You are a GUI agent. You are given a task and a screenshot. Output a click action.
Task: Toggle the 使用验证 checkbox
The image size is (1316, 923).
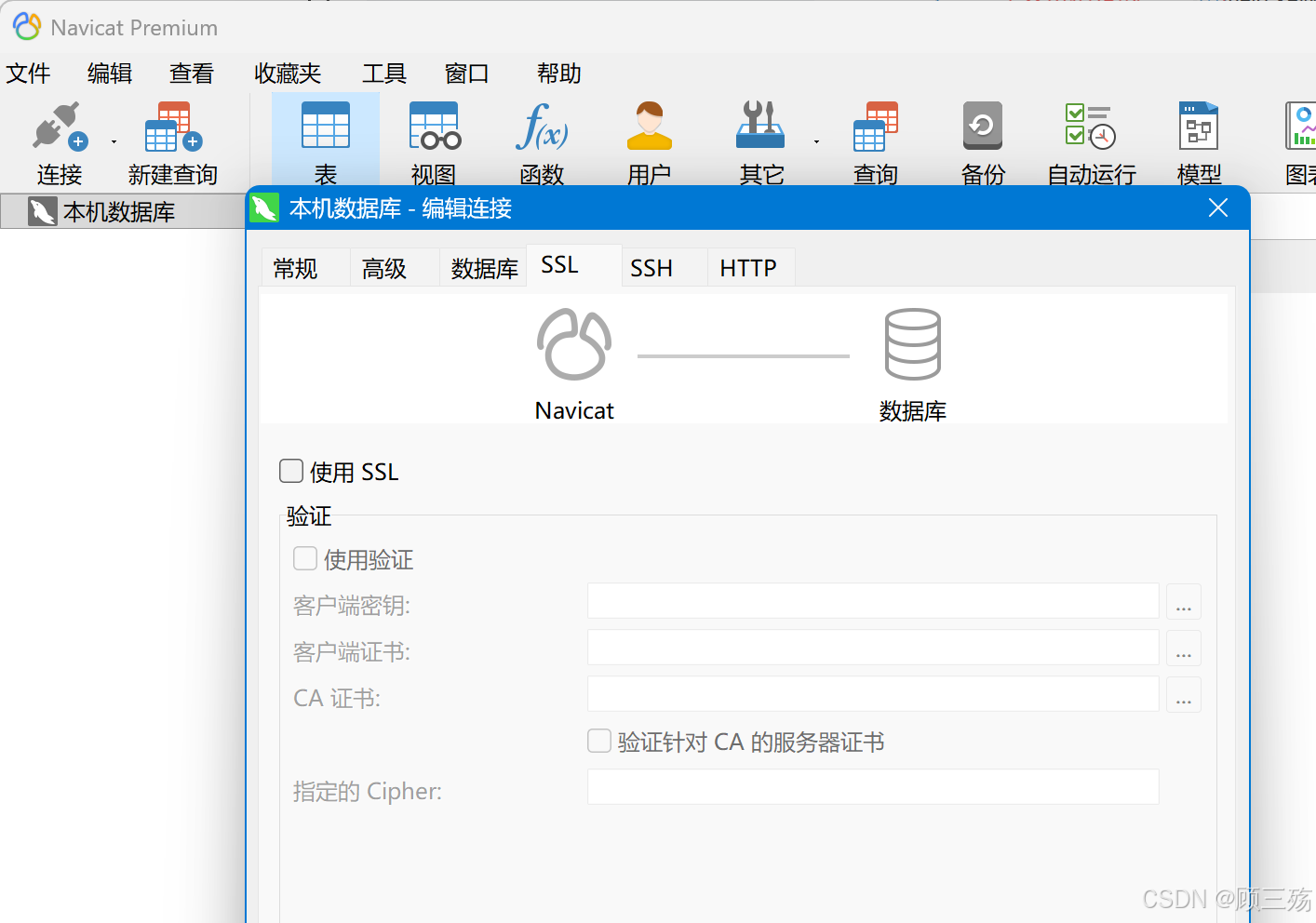[305, 558]
